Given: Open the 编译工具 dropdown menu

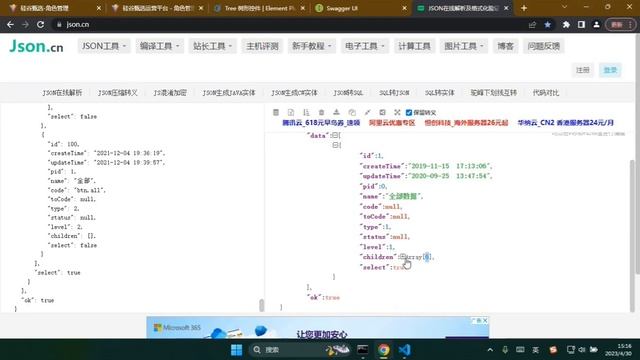Looking at the screenshot, I should point(160,46).
